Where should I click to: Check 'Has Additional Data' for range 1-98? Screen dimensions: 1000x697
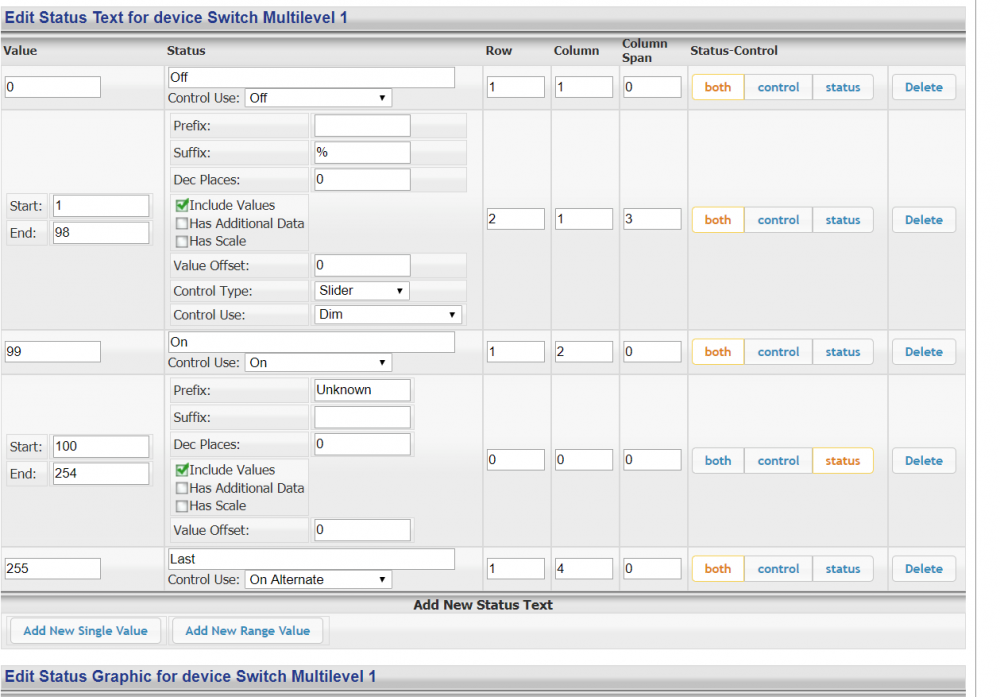coord(182,223)
